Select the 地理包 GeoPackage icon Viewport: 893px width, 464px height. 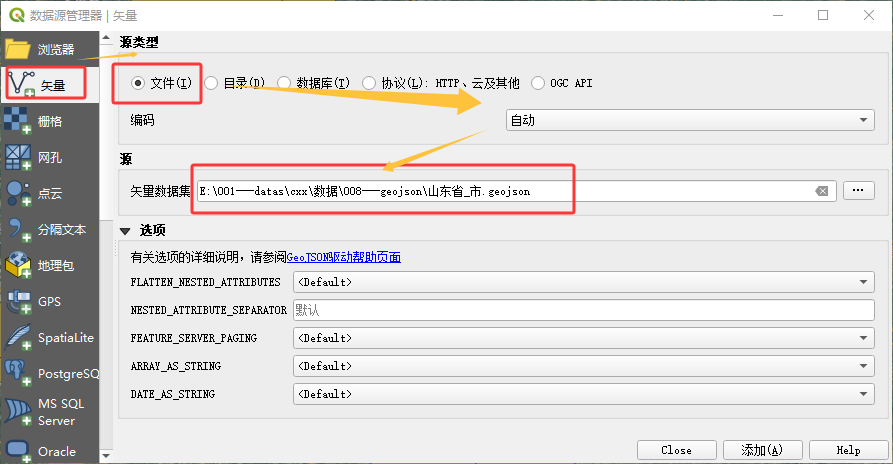coord(18,265)
